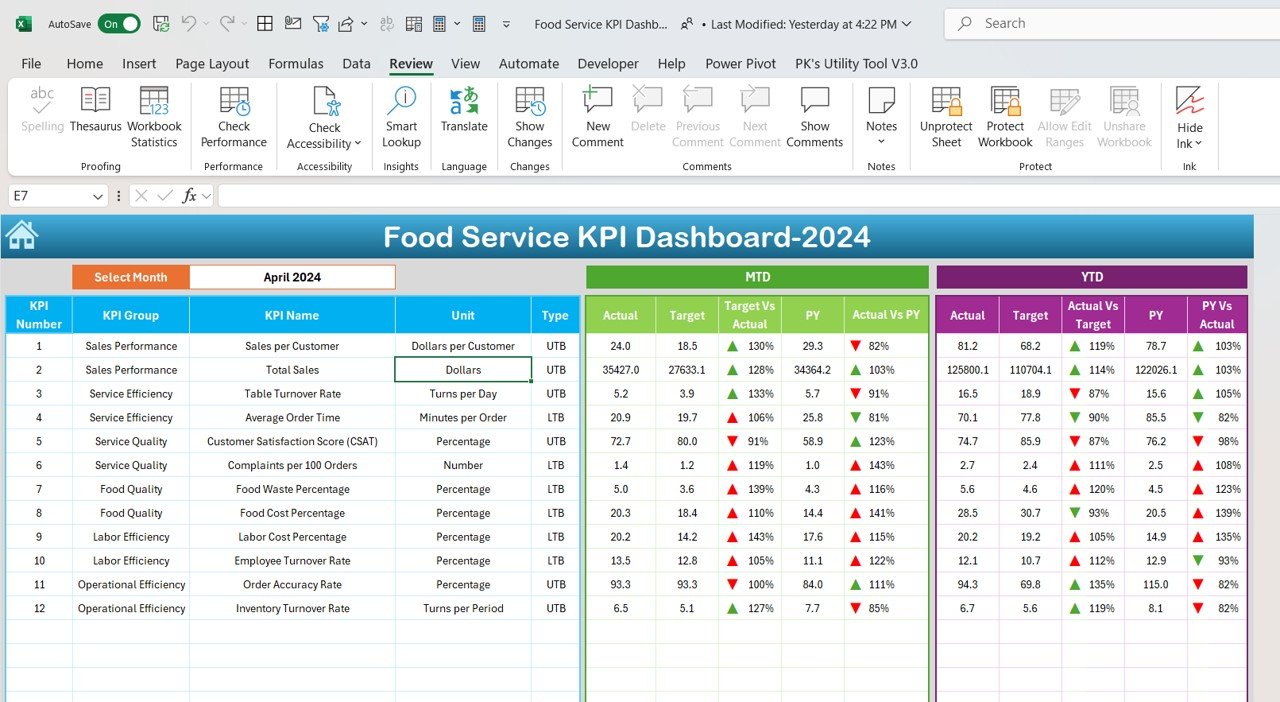The image size is (1280, 702).
Task: Click Show Changes button
Action: [530, 118]
